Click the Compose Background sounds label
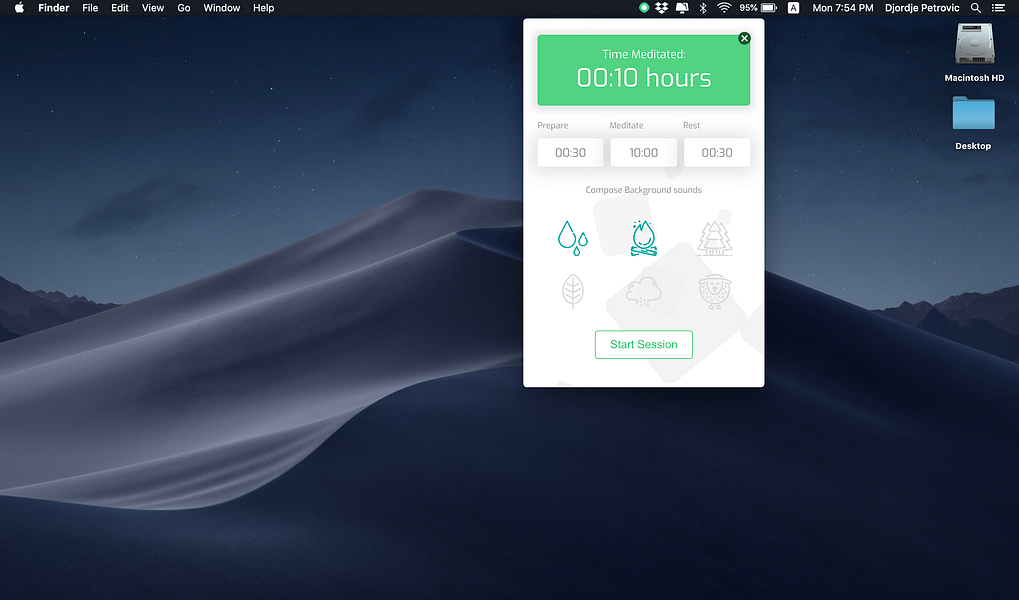Image resolution: width=1019 pixels, height=600 pixels. pos(643,190)
